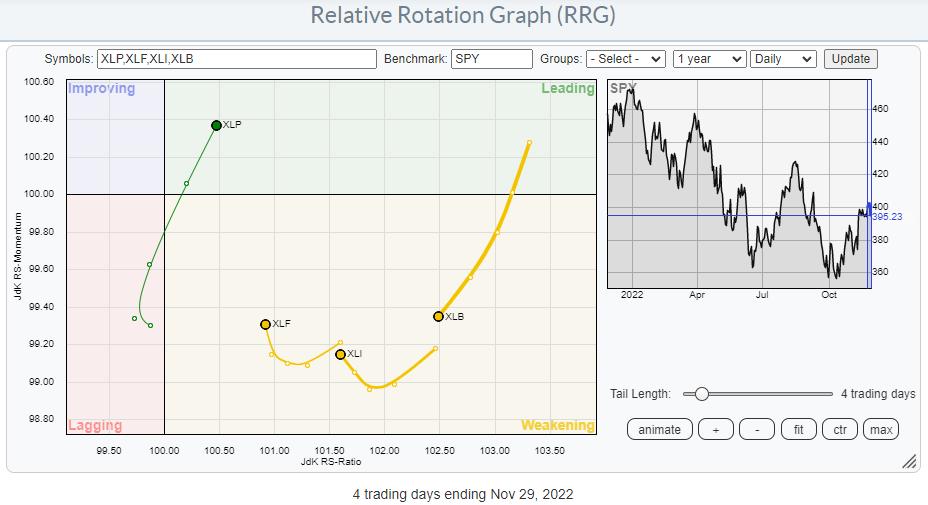Viewport: 928px width, 505px height.
Task: Adjust the Tail Length slider handle
Action: [x=702, y=394]
